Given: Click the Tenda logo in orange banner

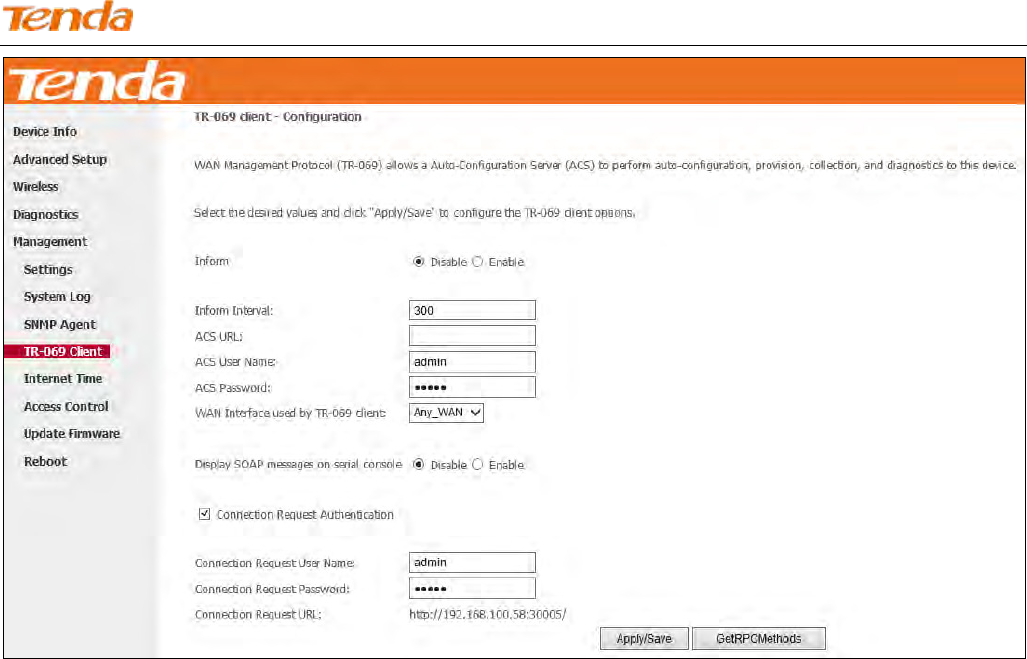Looking at the screenshot, I should [x=97, y=81].
